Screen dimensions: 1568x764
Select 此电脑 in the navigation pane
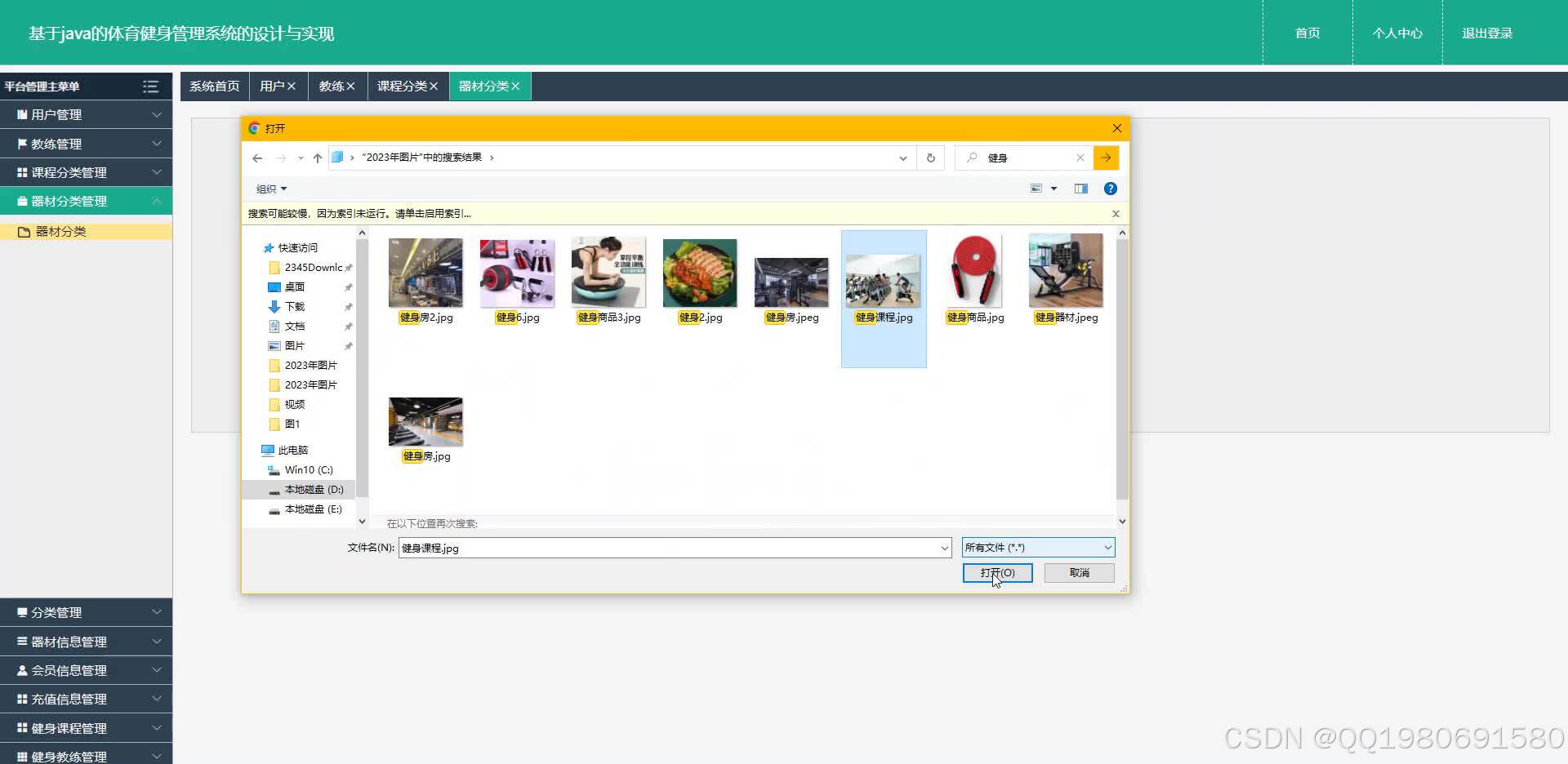point(292,451)
